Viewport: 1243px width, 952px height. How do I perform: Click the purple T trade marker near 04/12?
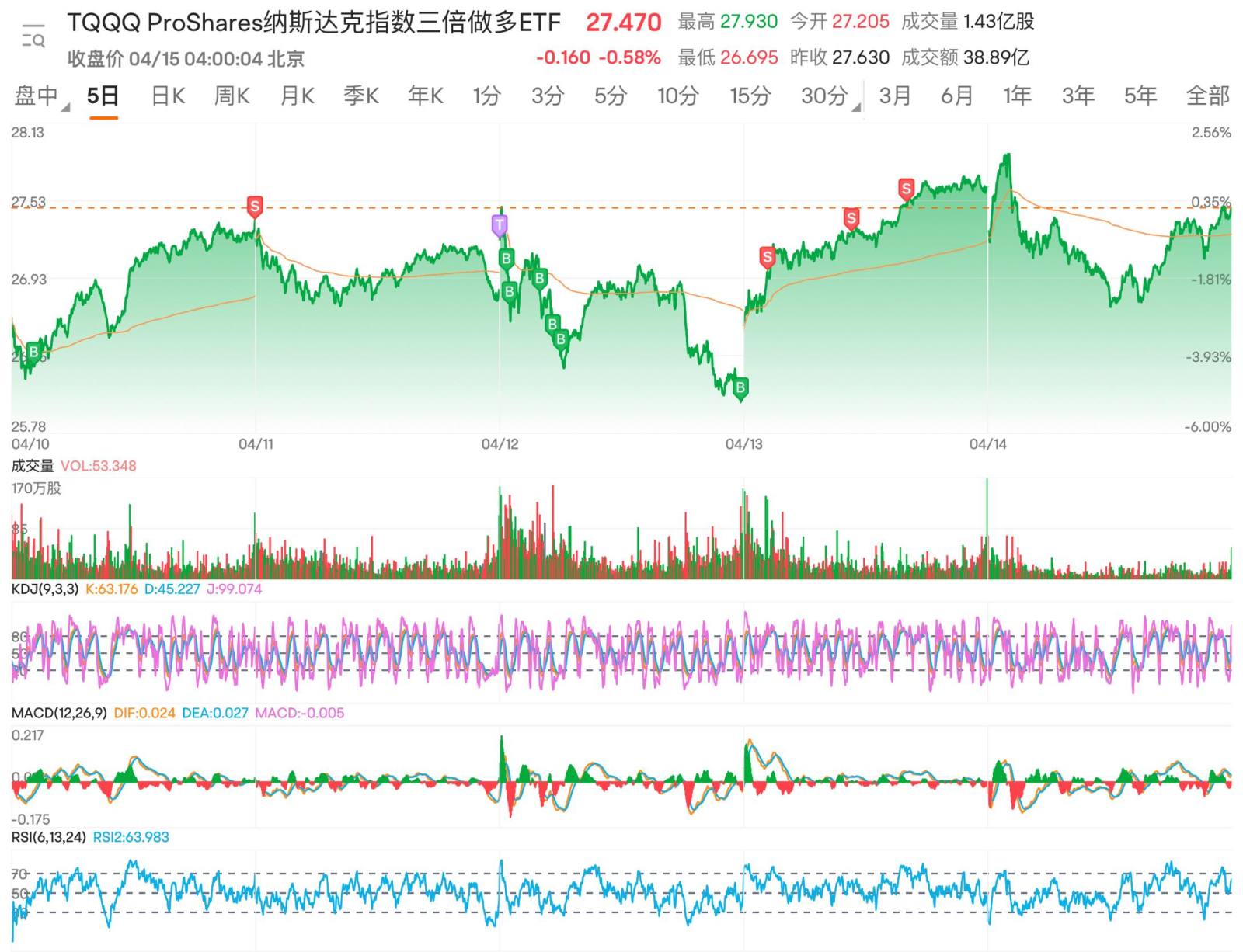[x=500, y=225]
